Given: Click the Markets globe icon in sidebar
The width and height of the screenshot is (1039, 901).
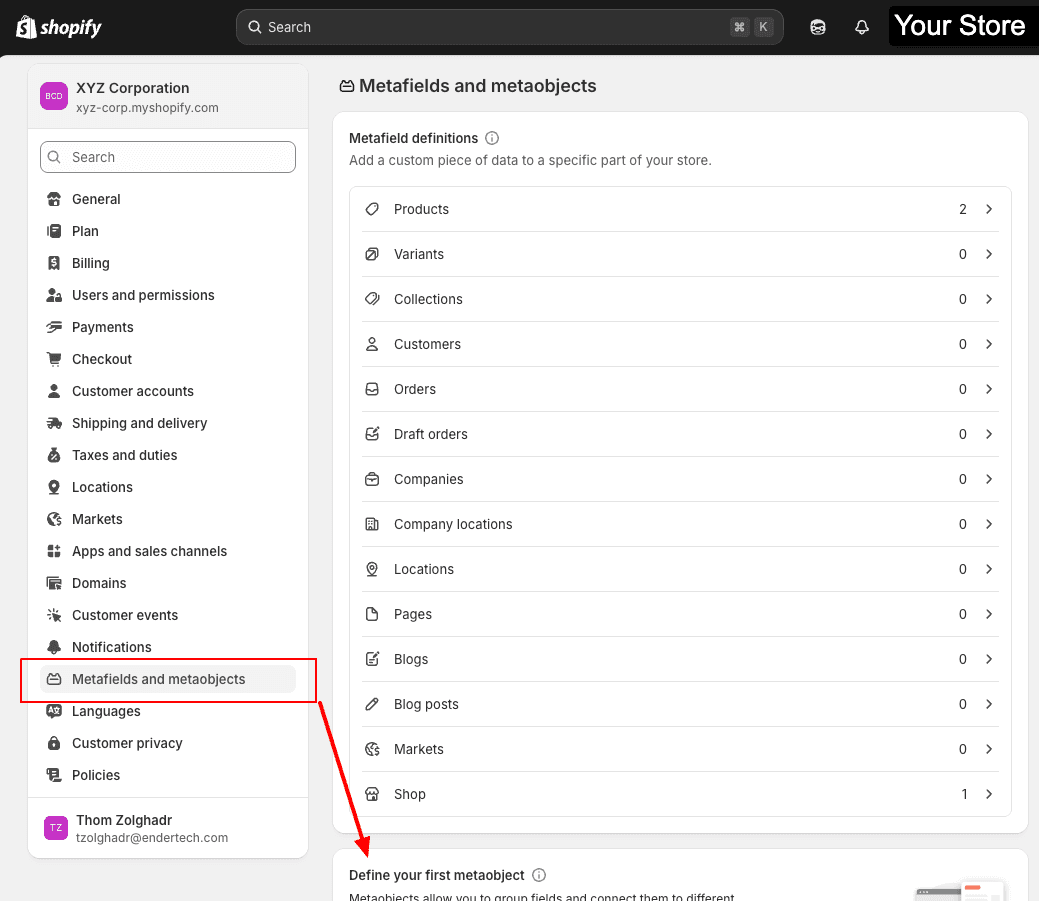Looking at the screenshot, I should [55, 519].
